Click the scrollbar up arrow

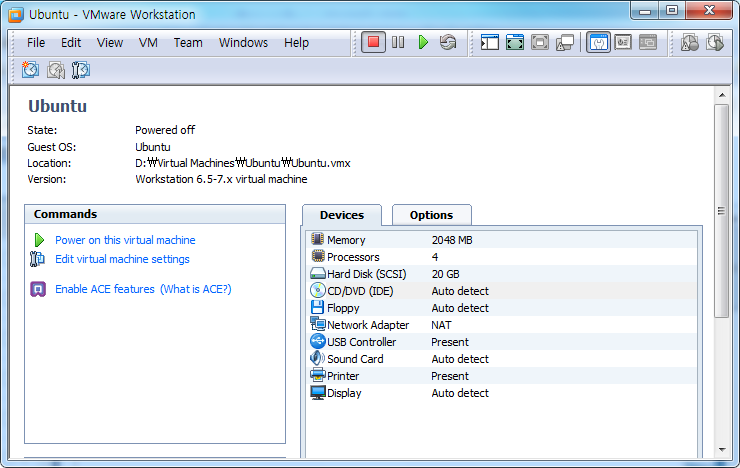click(722, 95)
